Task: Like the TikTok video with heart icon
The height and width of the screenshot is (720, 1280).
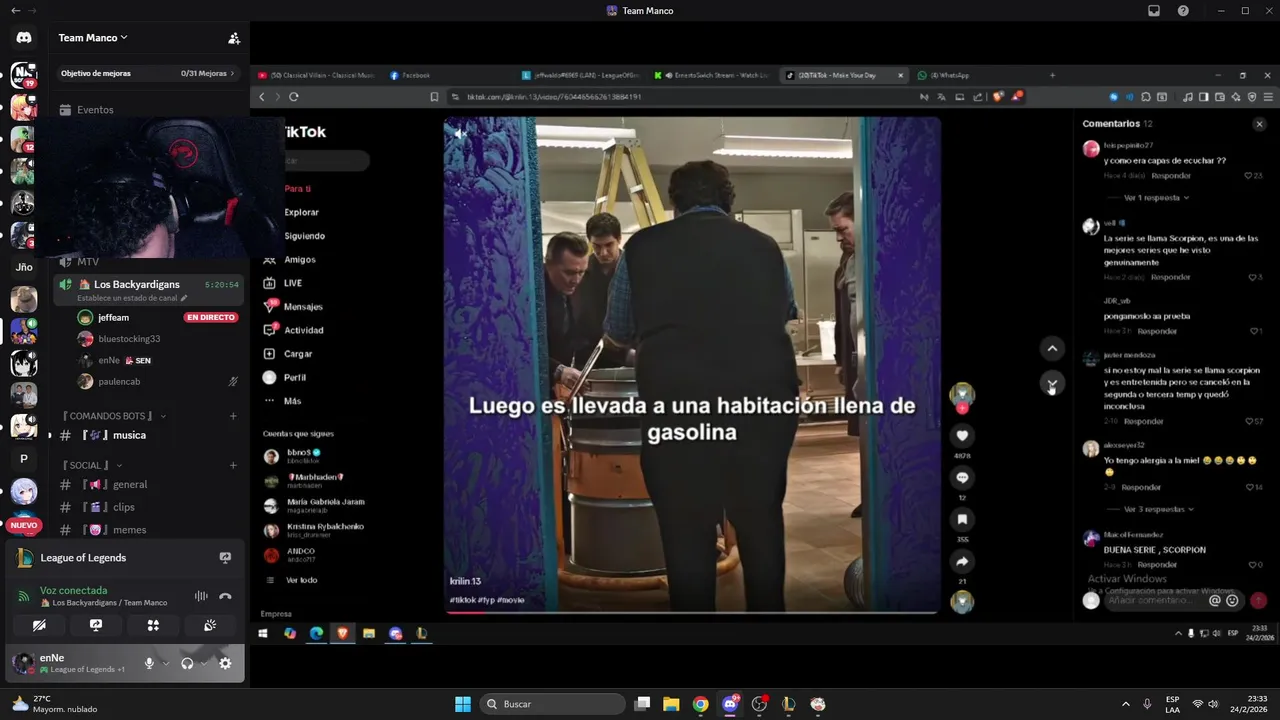Action: [x=962, y=436]
